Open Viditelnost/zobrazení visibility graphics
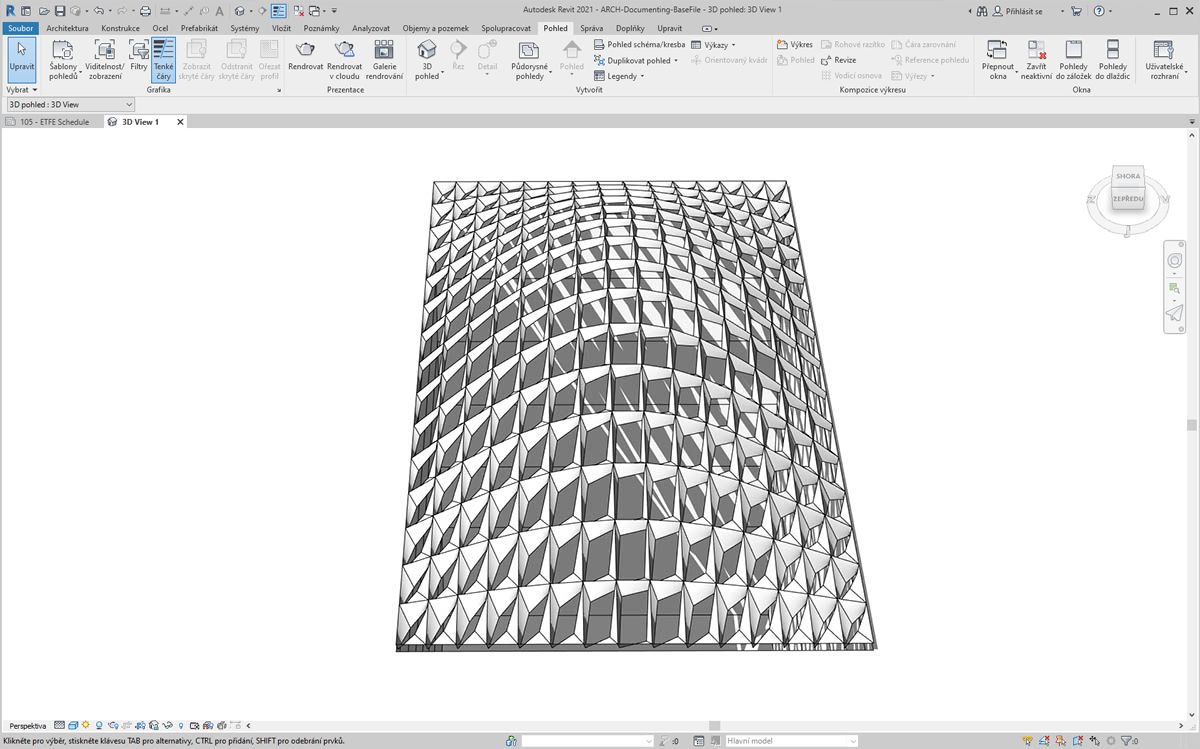 105,60
